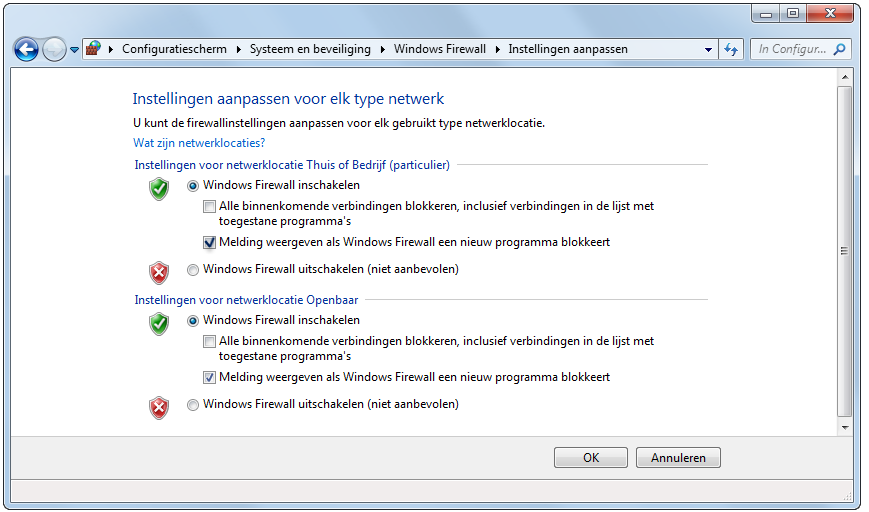
Task: Uncheck 'Melding weergeven' for Thuis of Bedrijf network
Action: click(209, 242)
